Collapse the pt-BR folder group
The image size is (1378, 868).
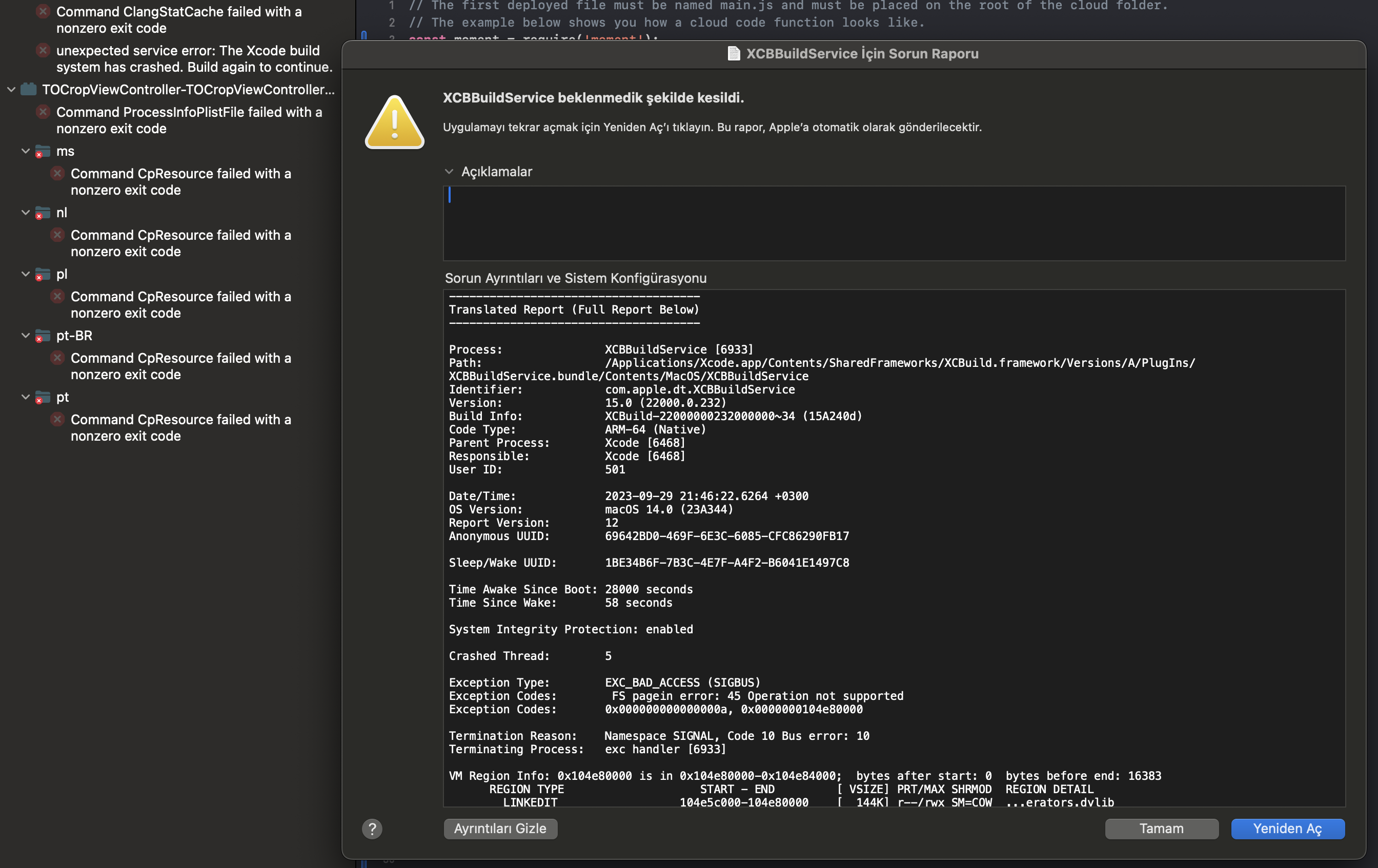click(x=25, y=336)
